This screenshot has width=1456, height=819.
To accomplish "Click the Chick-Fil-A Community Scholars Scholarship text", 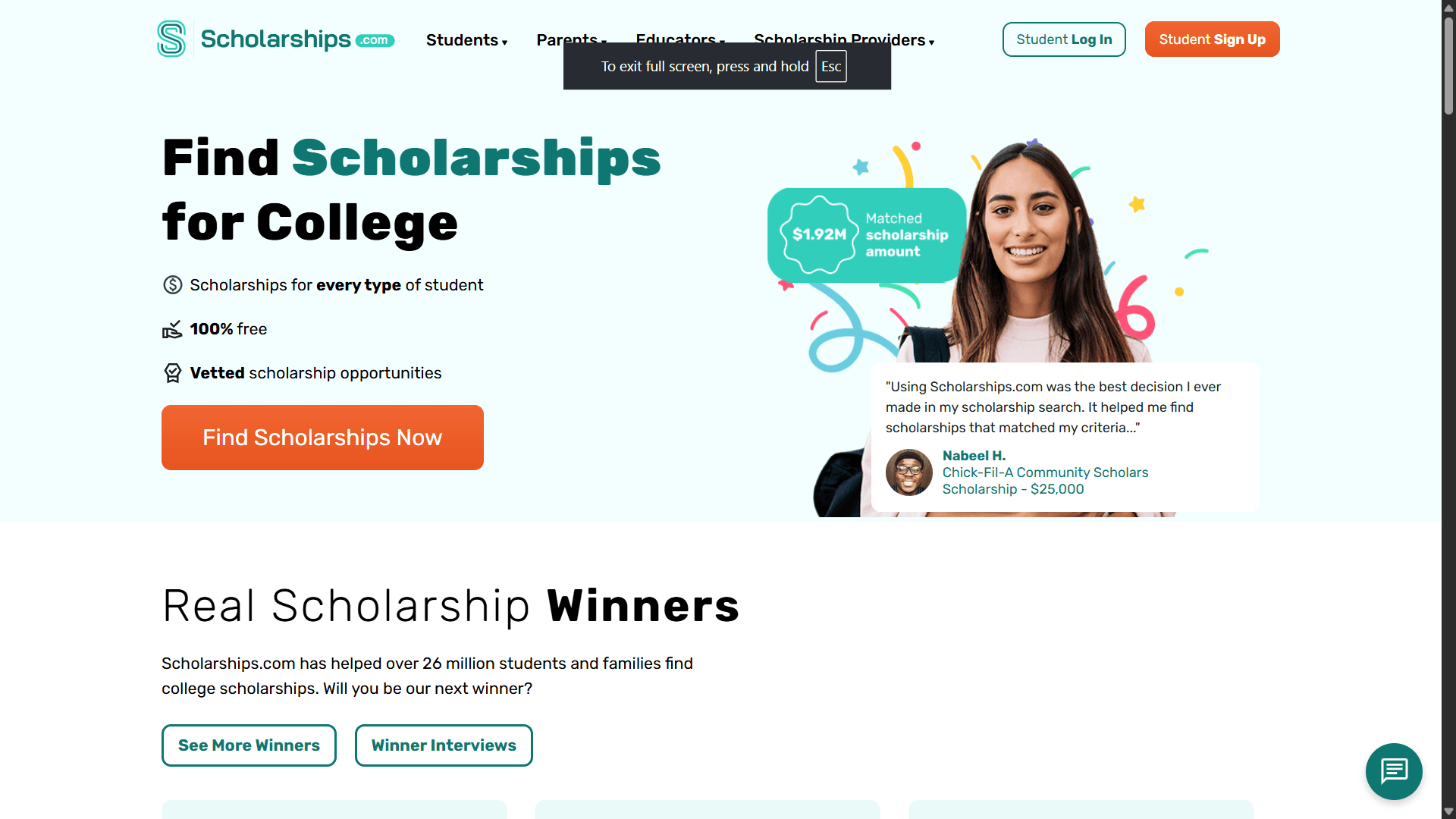I will [1045, 480].
